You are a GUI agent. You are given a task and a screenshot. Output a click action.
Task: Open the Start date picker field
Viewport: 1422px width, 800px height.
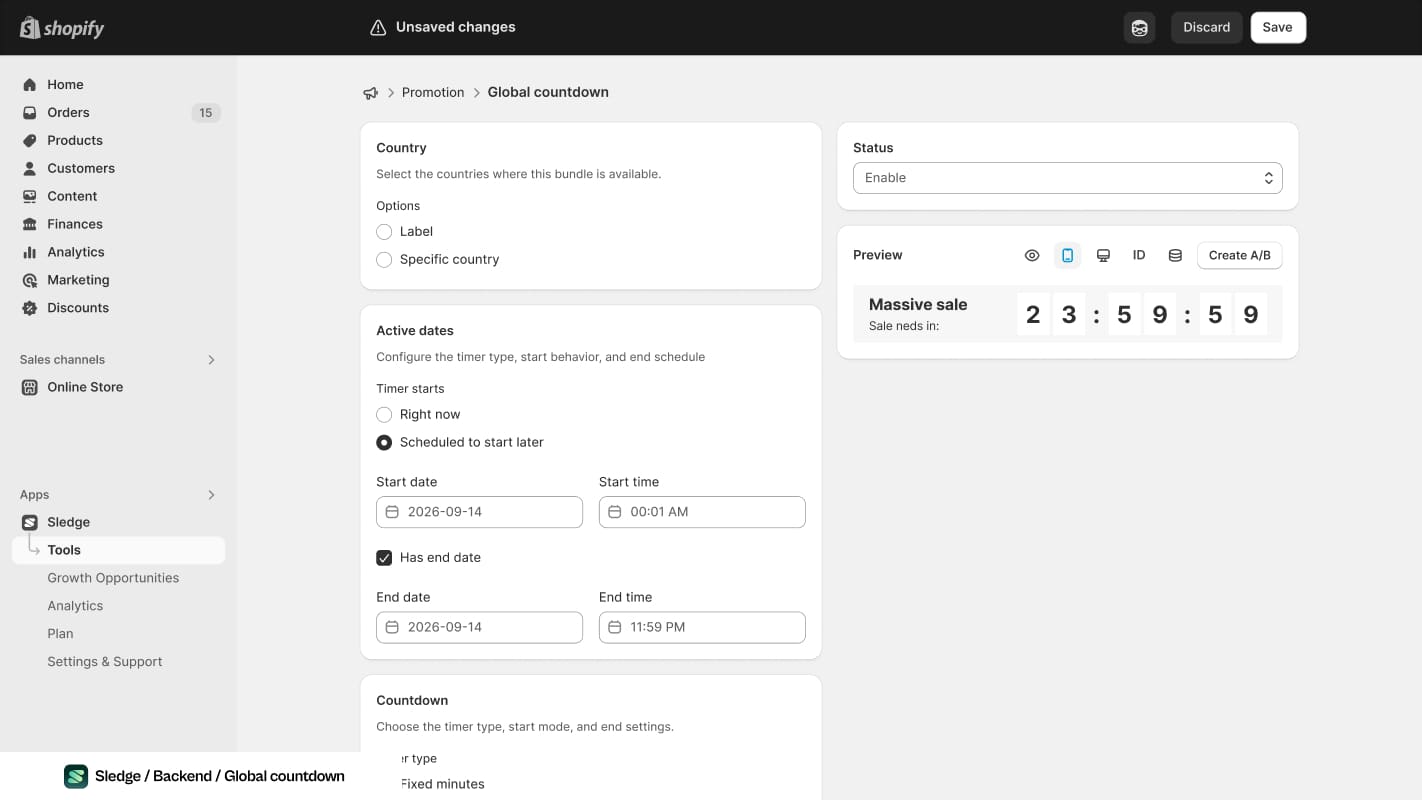point(479,512)
